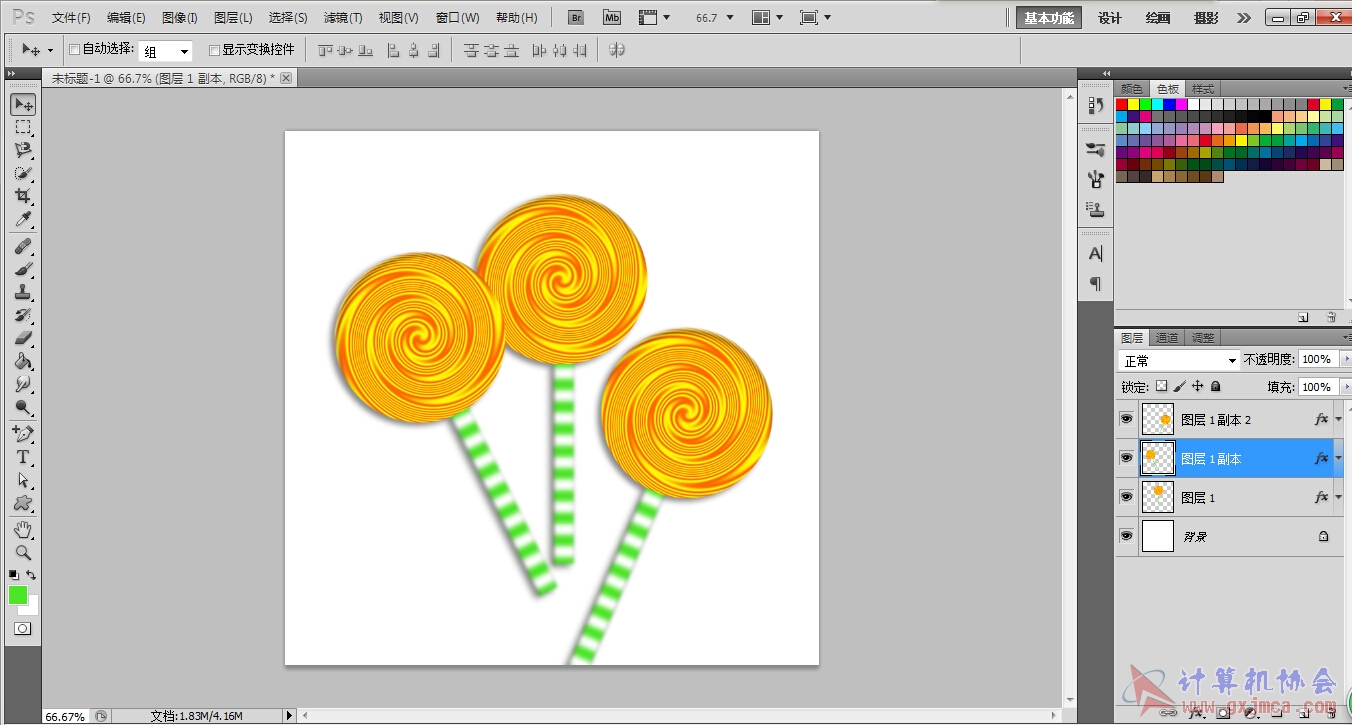Image resolution: width=1352 pixels, height=725 pixels.
Task: Select the Rectangular Marquee tool
Action: click(23, 128)
